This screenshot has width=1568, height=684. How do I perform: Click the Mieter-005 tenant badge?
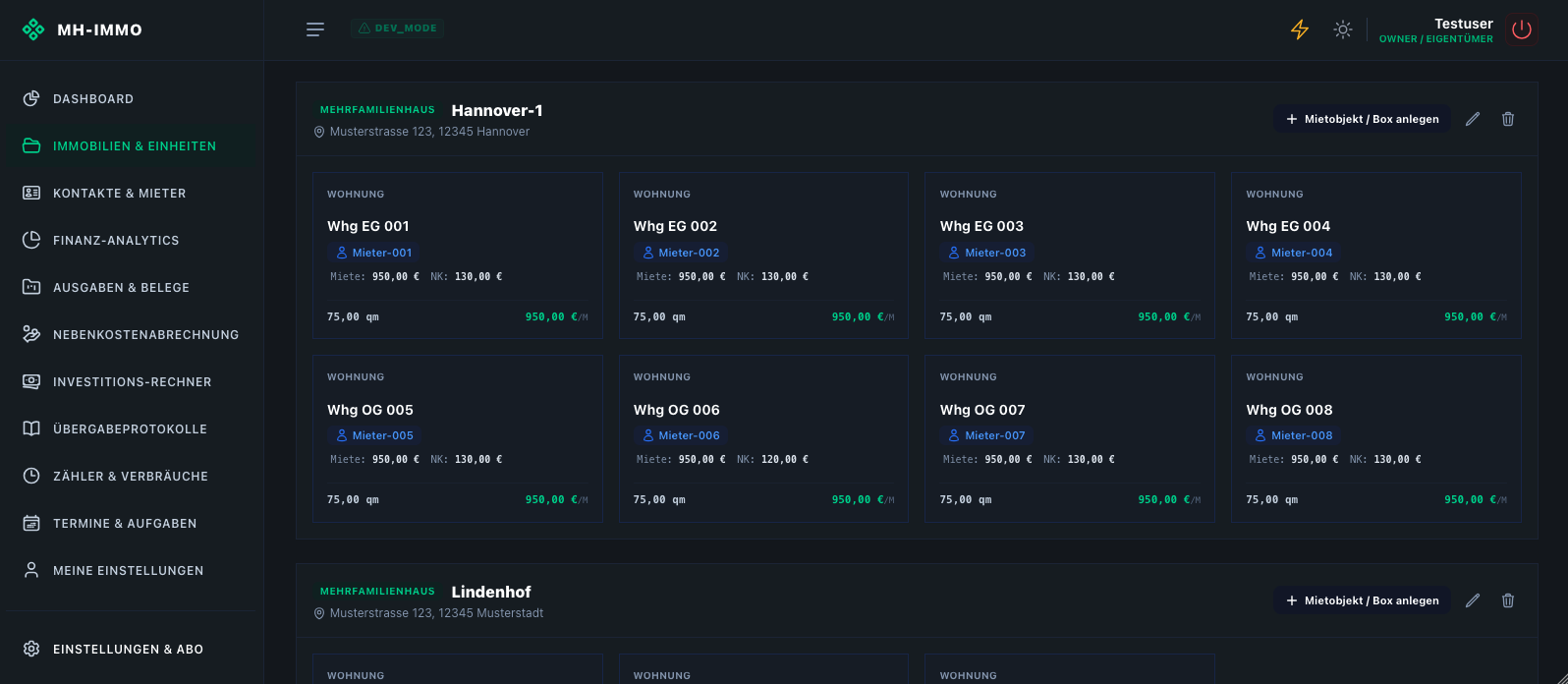(x=374, y=435)
